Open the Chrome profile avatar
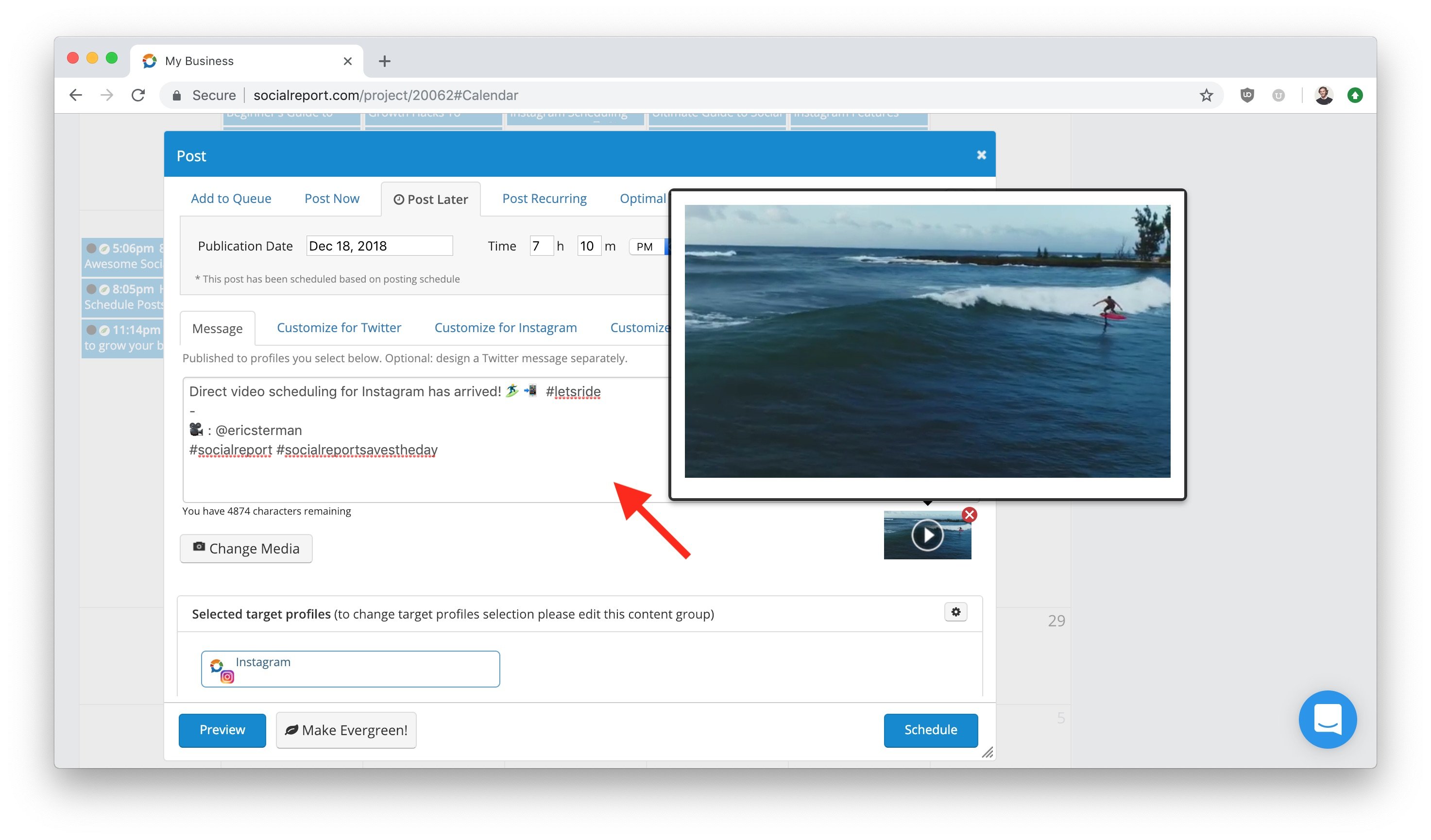This screenshot has height=840, width=1431. [1324, 95]
